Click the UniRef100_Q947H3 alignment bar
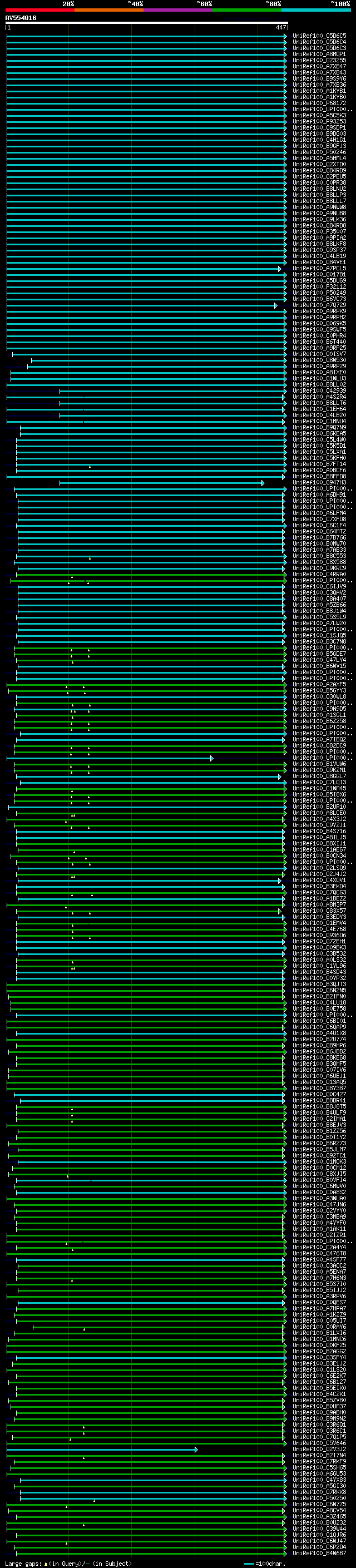Image resolution: width=356 pixels, height=1568 pixels. click(x=161, y=483)
